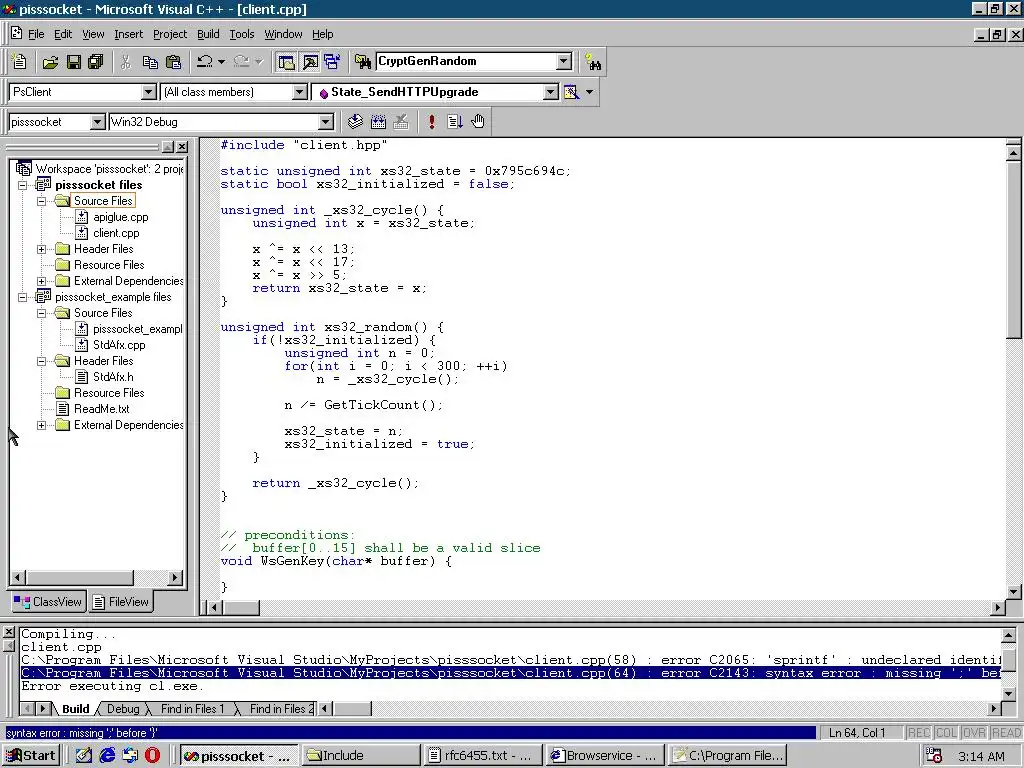This screenshot has height=768, width=1024.
Task: Create a new text file icon
Action: coord(19,61)
